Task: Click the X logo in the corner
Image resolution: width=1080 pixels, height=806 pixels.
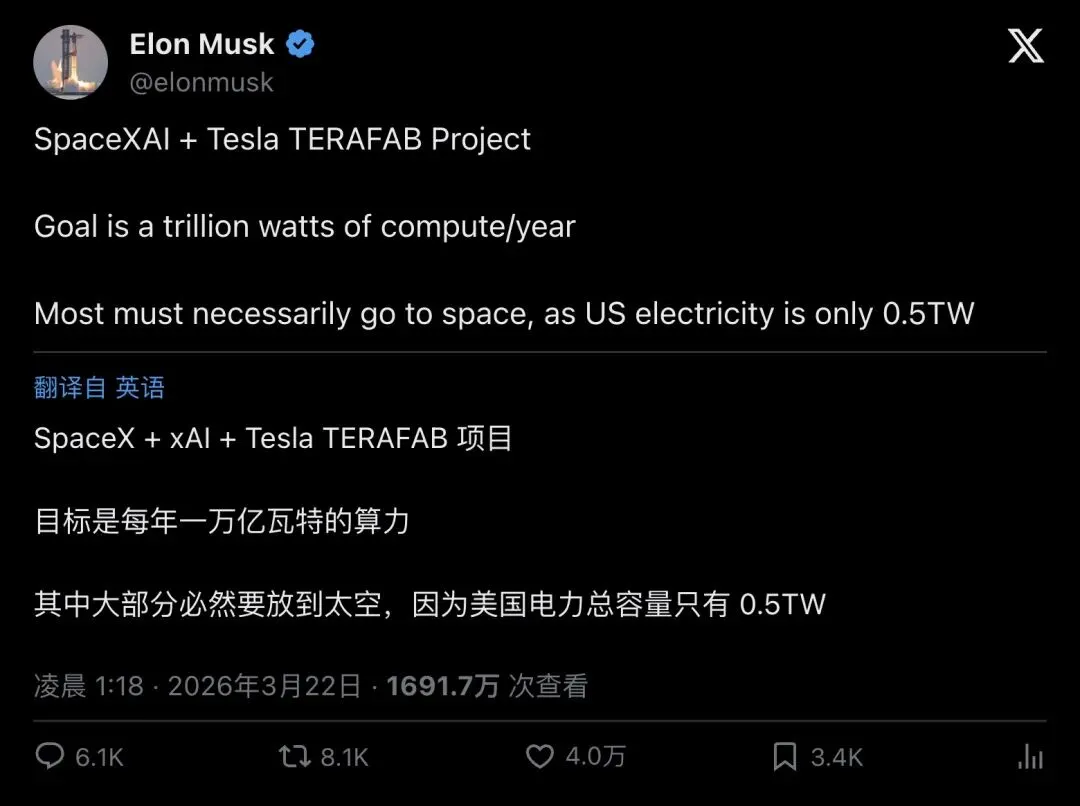Action: coord(1026,46)
